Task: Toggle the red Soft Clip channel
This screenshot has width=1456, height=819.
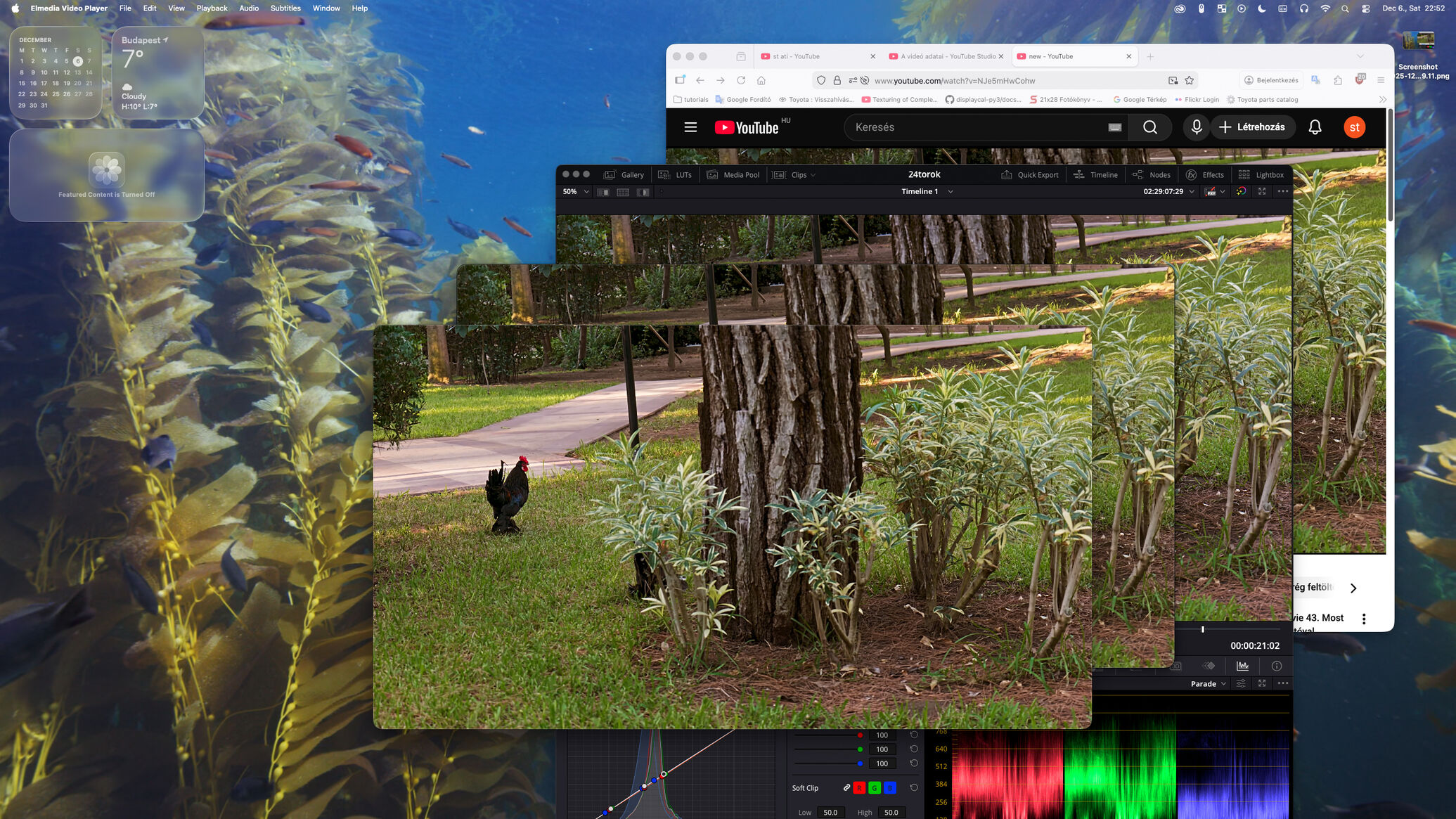Action: coord(859,788)
